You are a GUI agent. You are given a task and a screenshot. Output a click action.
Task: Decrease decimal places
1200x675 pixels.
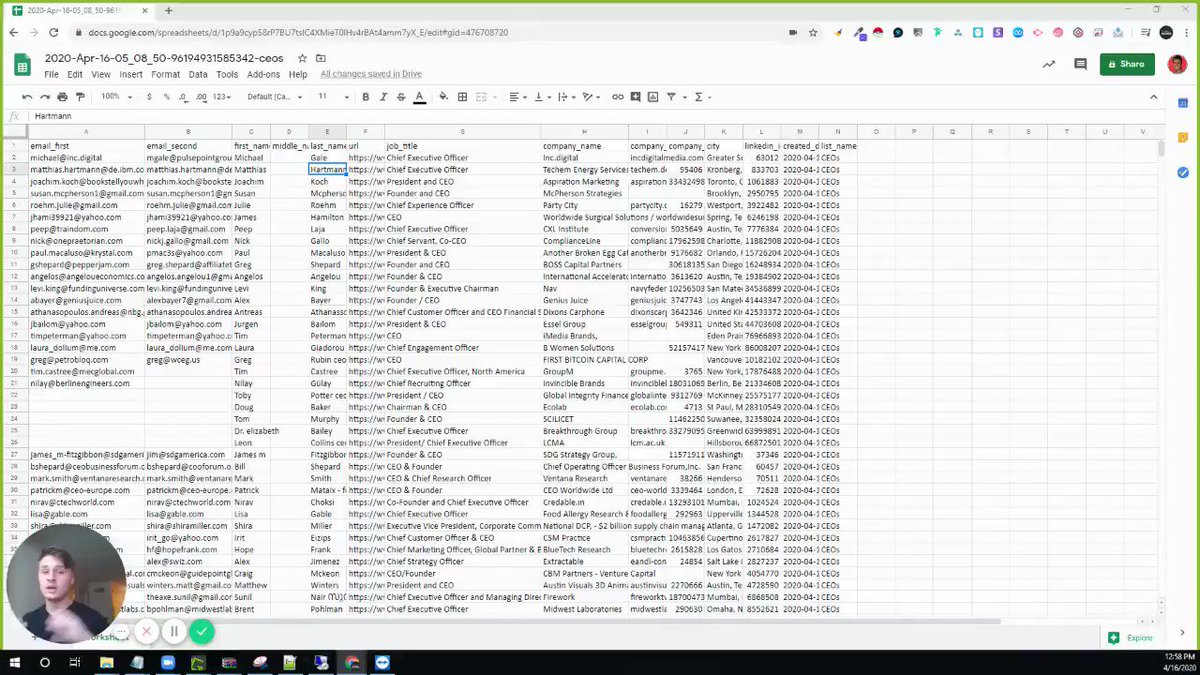tap(182, 97)
